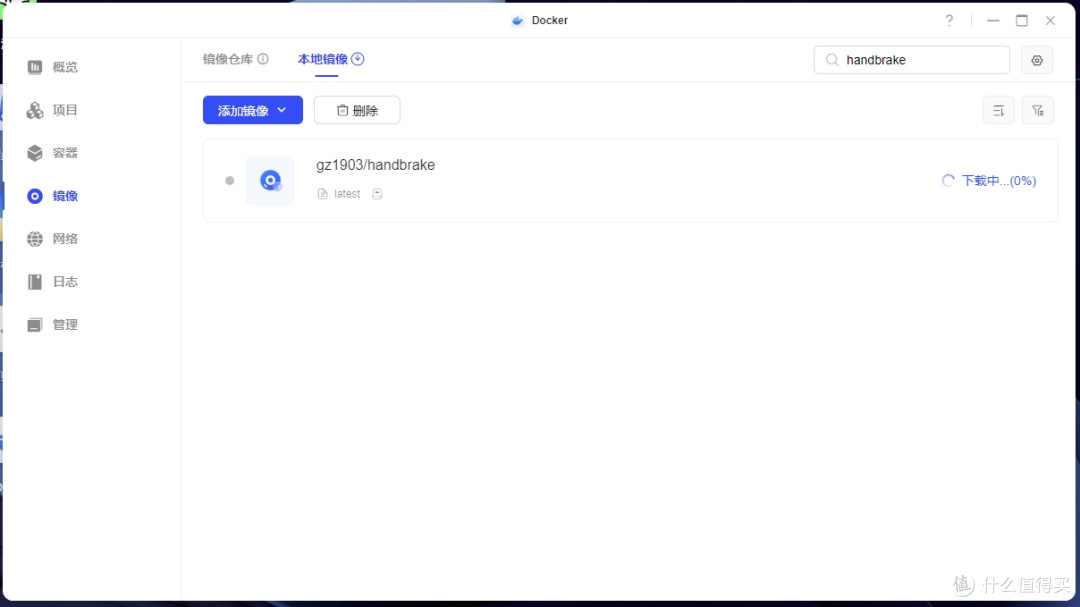
Task: Click the 删除 delete button
Action: tap(357, 110)
